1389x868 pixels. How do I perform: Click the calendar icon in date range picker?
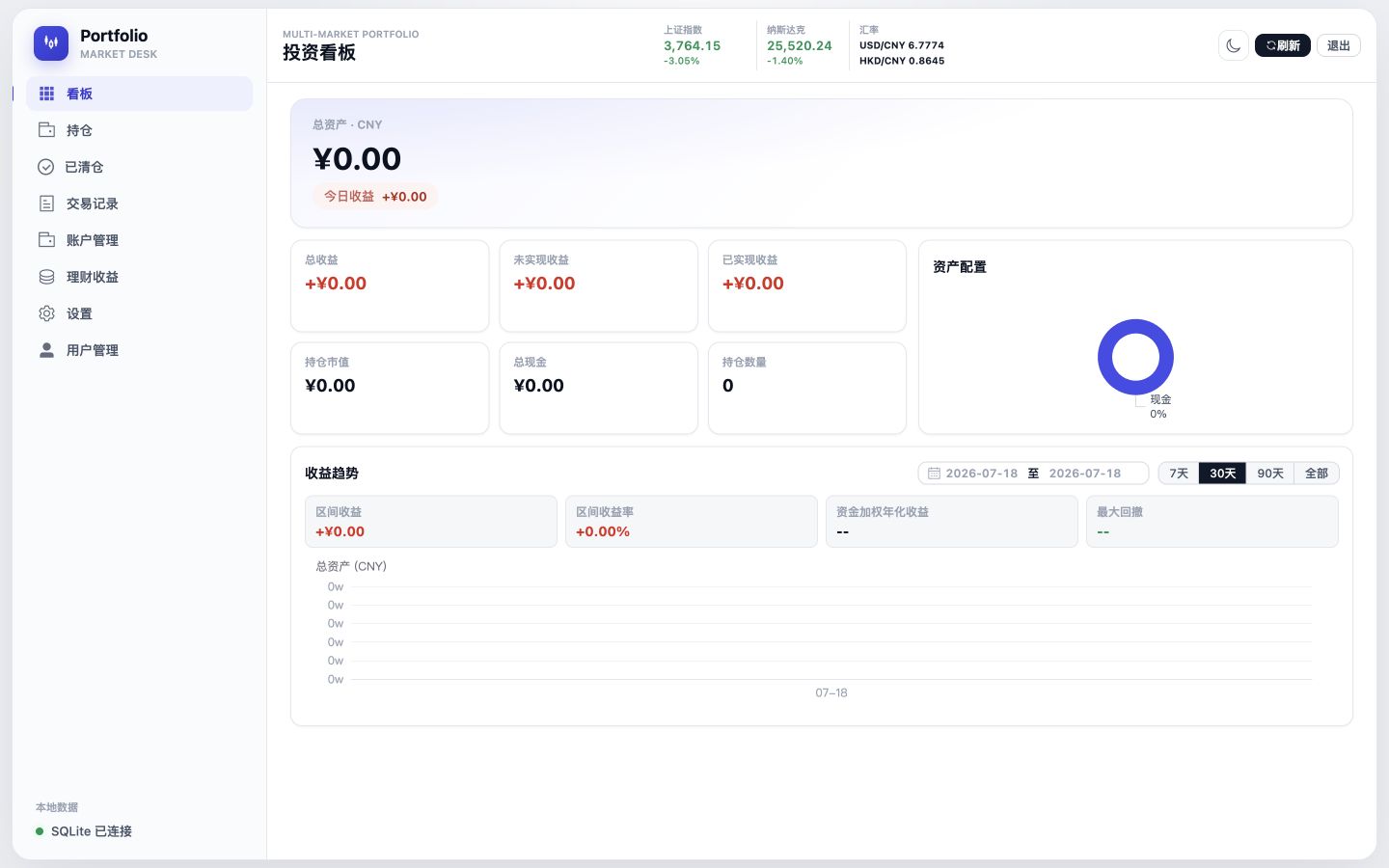[934, 474]
